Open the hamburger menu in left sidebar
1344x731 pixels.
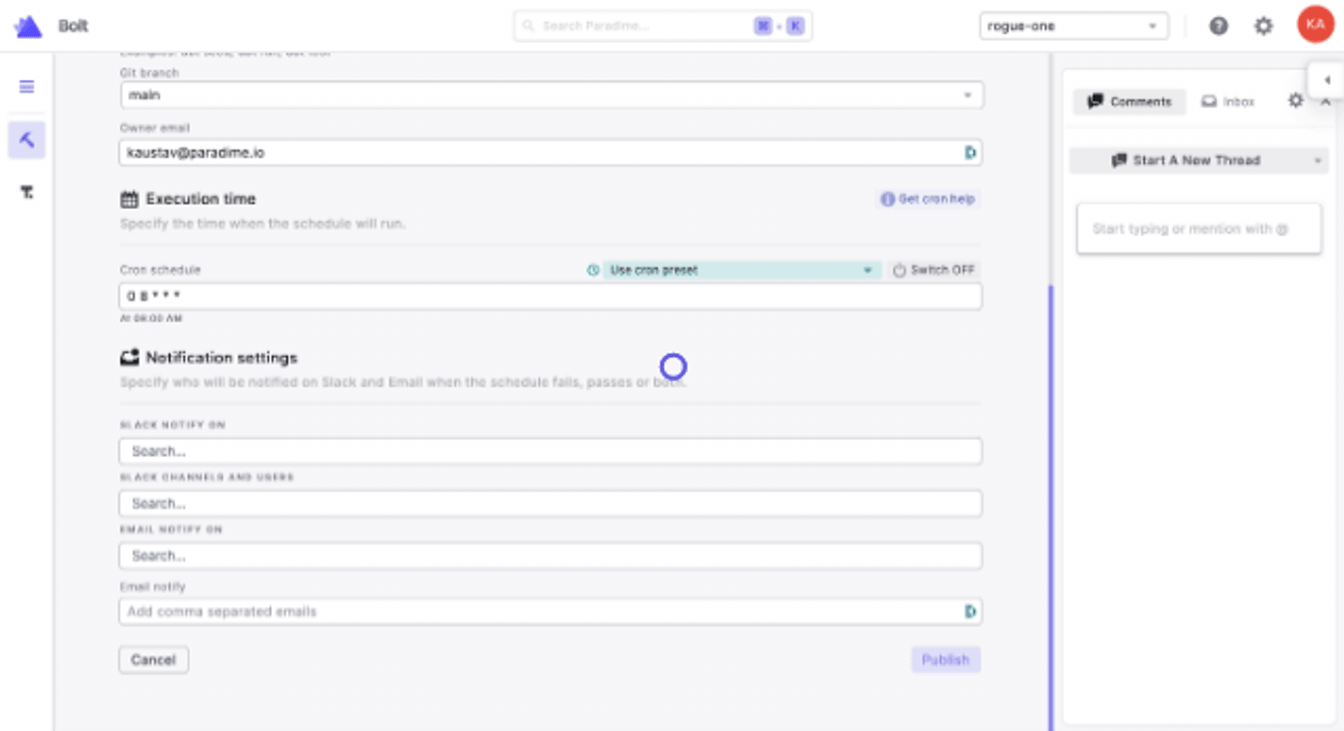click(27, 87)
